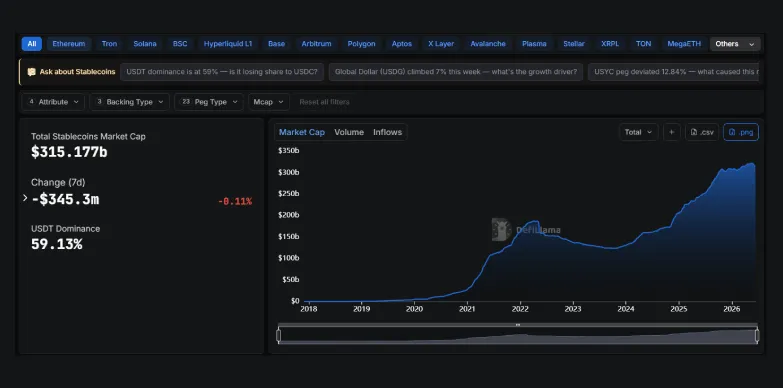Open the Backing Type filter dropdown
The height and width of the screenshot is (388, 783).
click(x=129, y=102)
